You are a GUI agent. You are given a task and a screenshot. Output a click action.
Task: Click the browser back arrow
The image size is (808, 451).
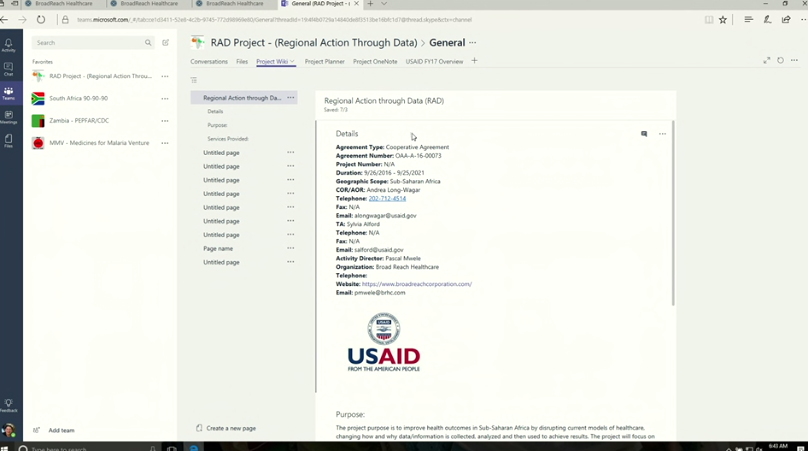5,20
